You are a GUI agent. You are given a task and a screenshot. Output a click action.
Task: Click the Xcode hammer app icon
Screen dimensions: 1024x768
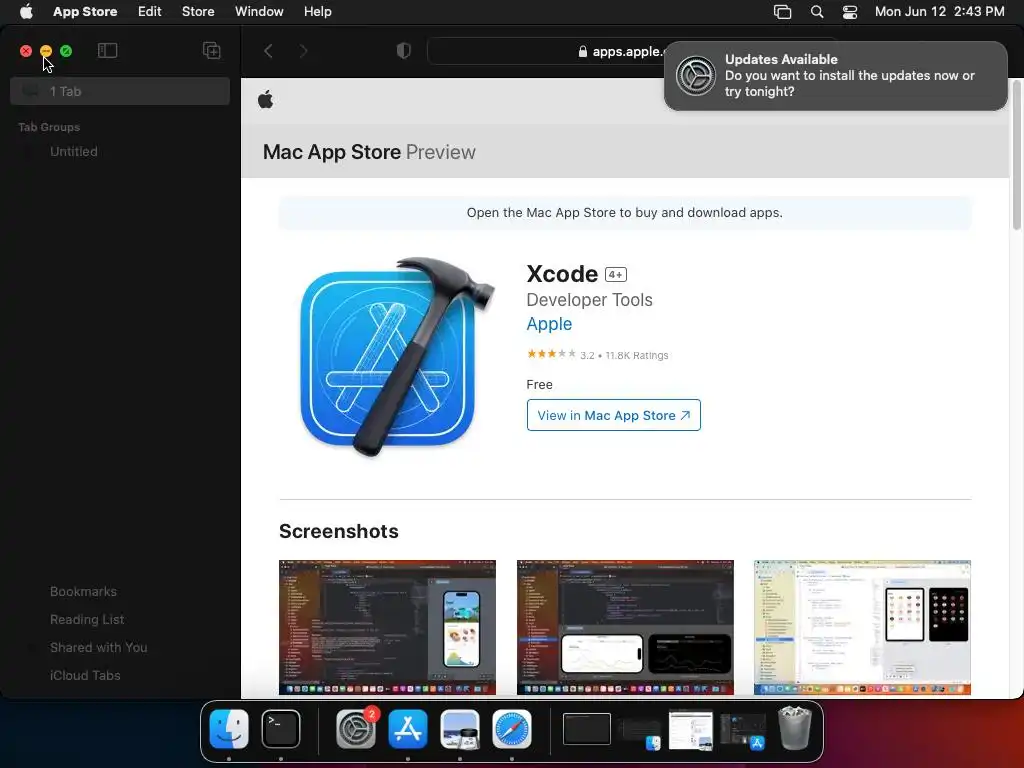[397, 357]
